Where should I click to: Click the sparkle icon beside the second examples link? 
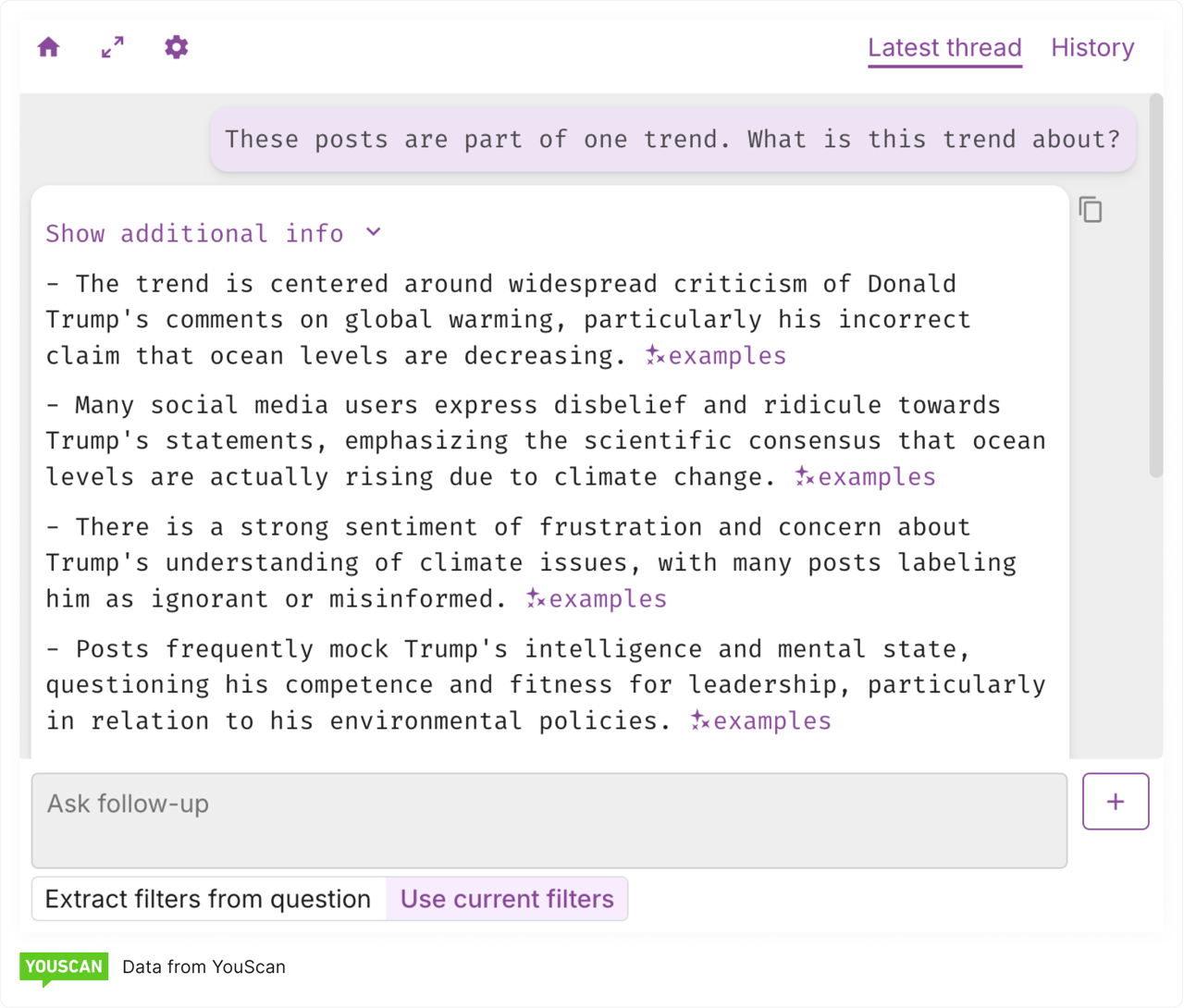click(x=803, y=476)
